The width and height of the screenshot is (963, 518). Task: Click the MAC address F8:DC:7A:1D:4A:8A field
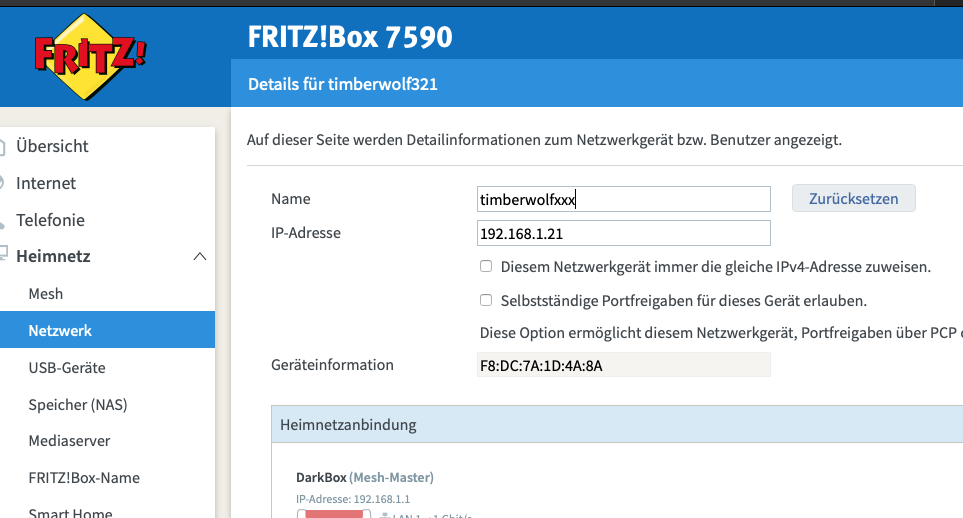tap(623, 365)
